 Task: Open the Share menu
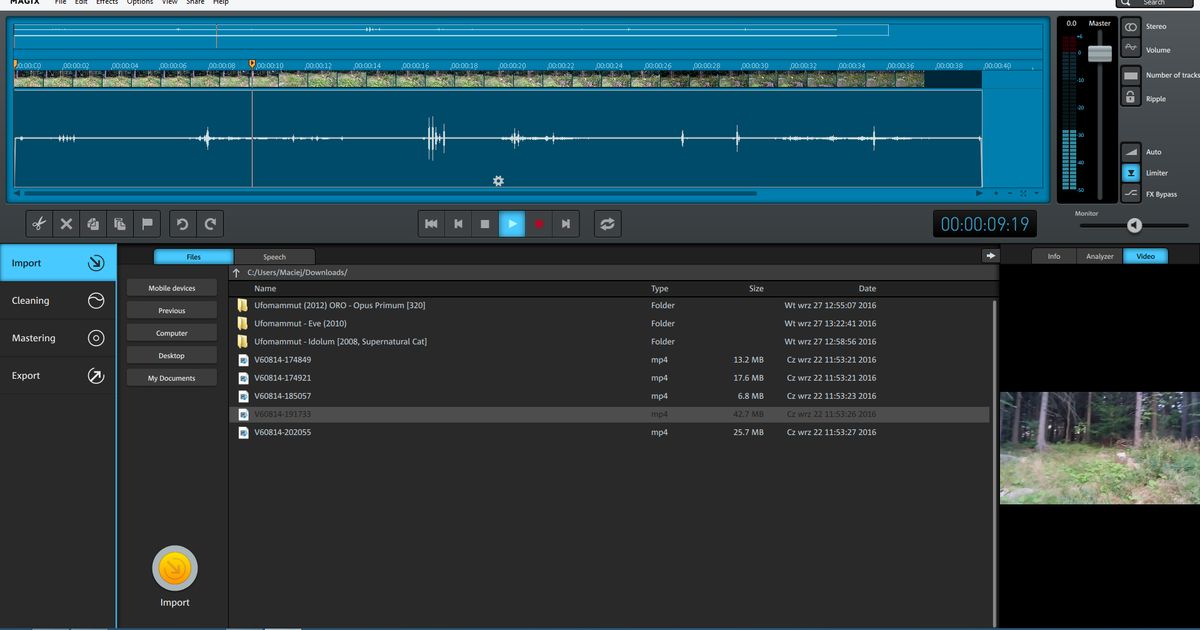point(195,2)
